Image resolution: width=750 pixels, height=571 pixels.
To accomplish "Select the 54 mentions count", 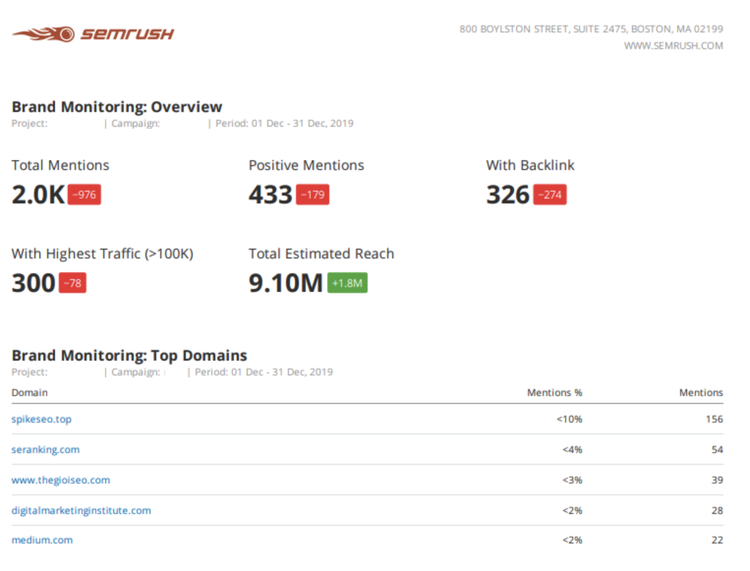I will (x=717, y=450).
